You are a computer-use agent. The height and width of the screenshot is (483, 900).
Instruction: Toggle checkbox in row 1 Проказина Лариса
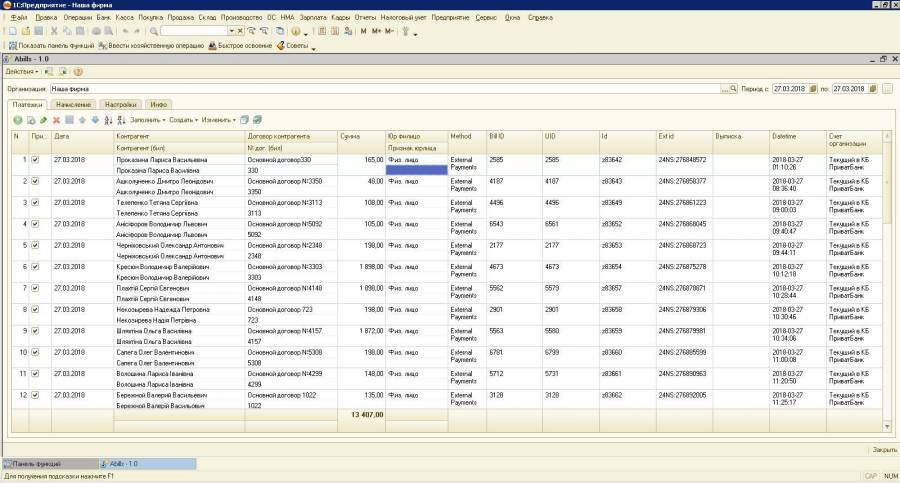click(35, 160)
